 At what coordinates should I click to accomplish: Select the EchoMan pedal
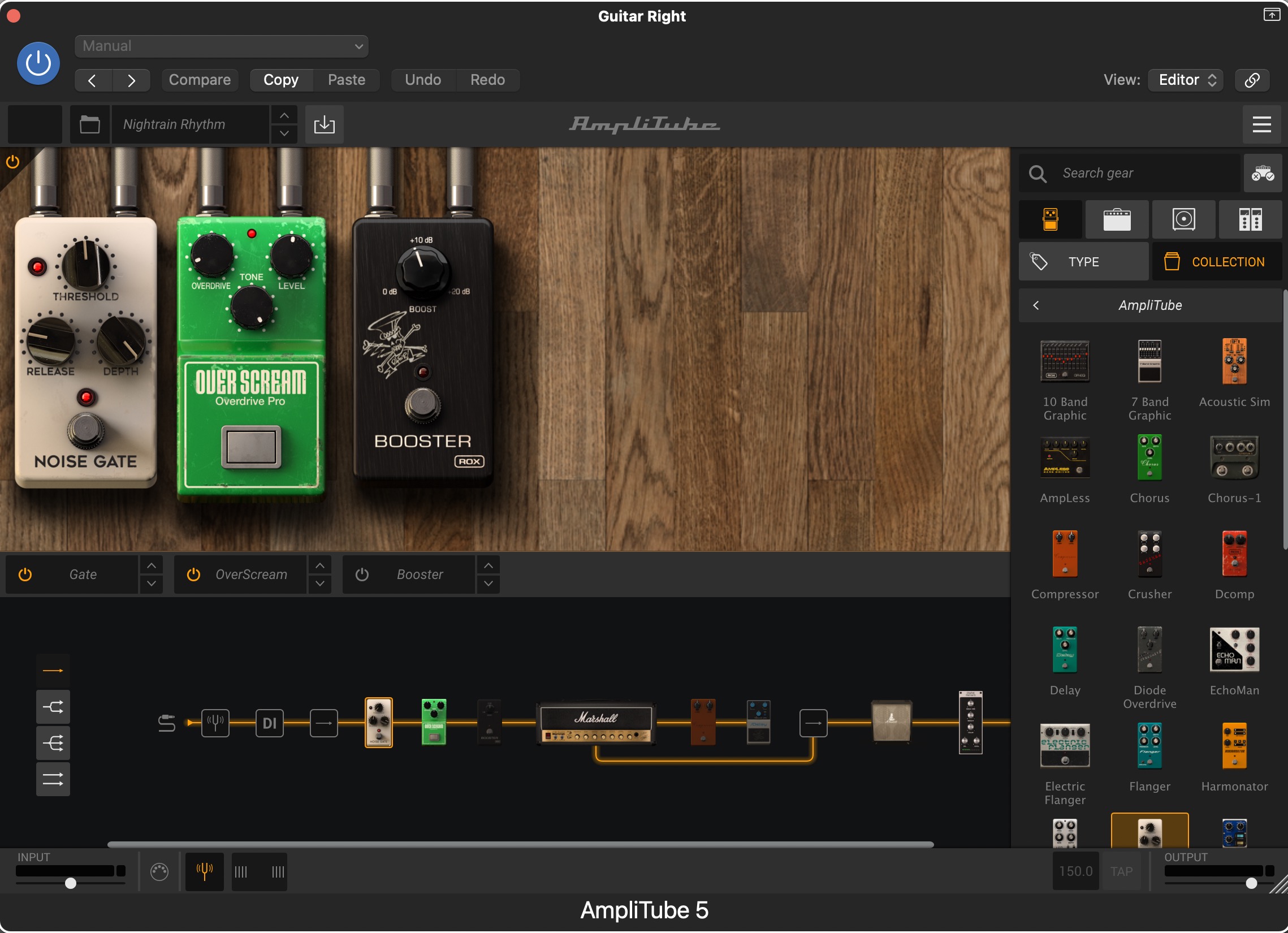1234,662
